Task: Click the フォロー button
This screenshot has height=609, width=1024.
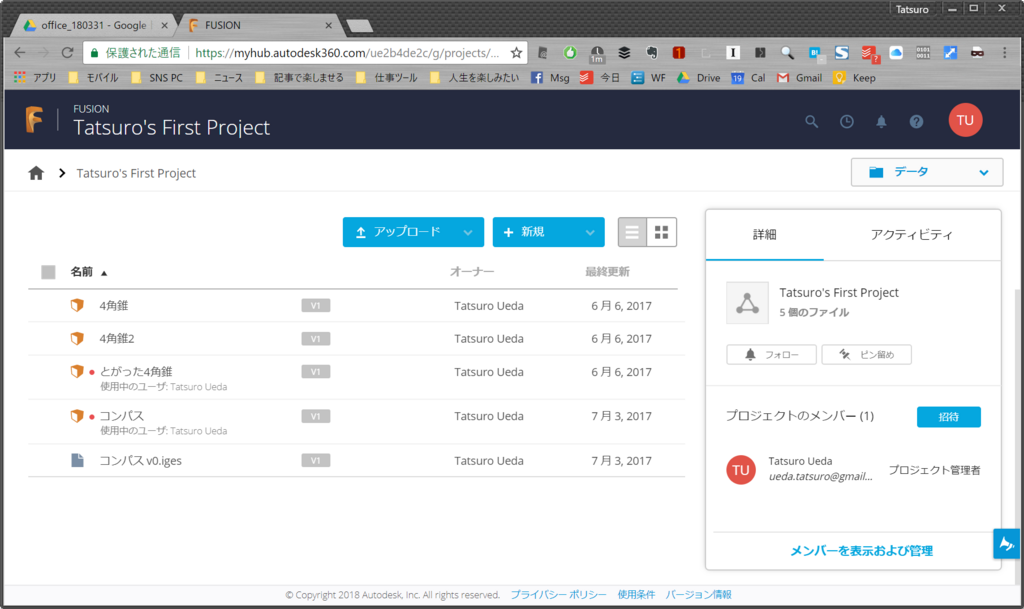Action: point(771,354)
